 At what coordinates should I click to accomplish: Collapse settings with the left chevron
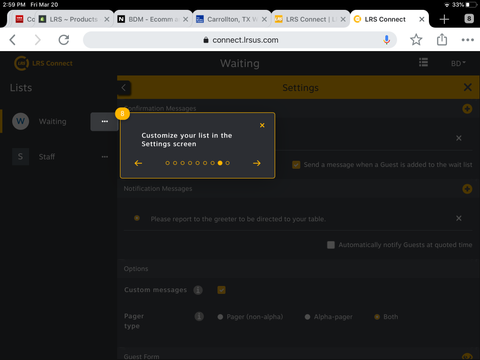pos(124,88)
